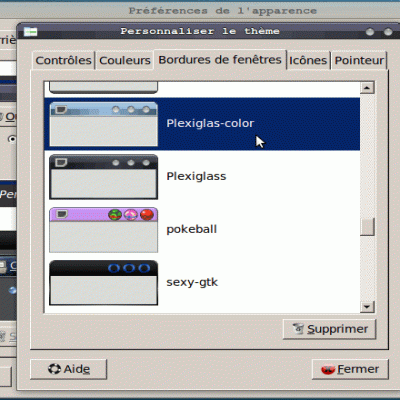
Task: Click the trash icon on Supprimer
Action: pos(298,329)
